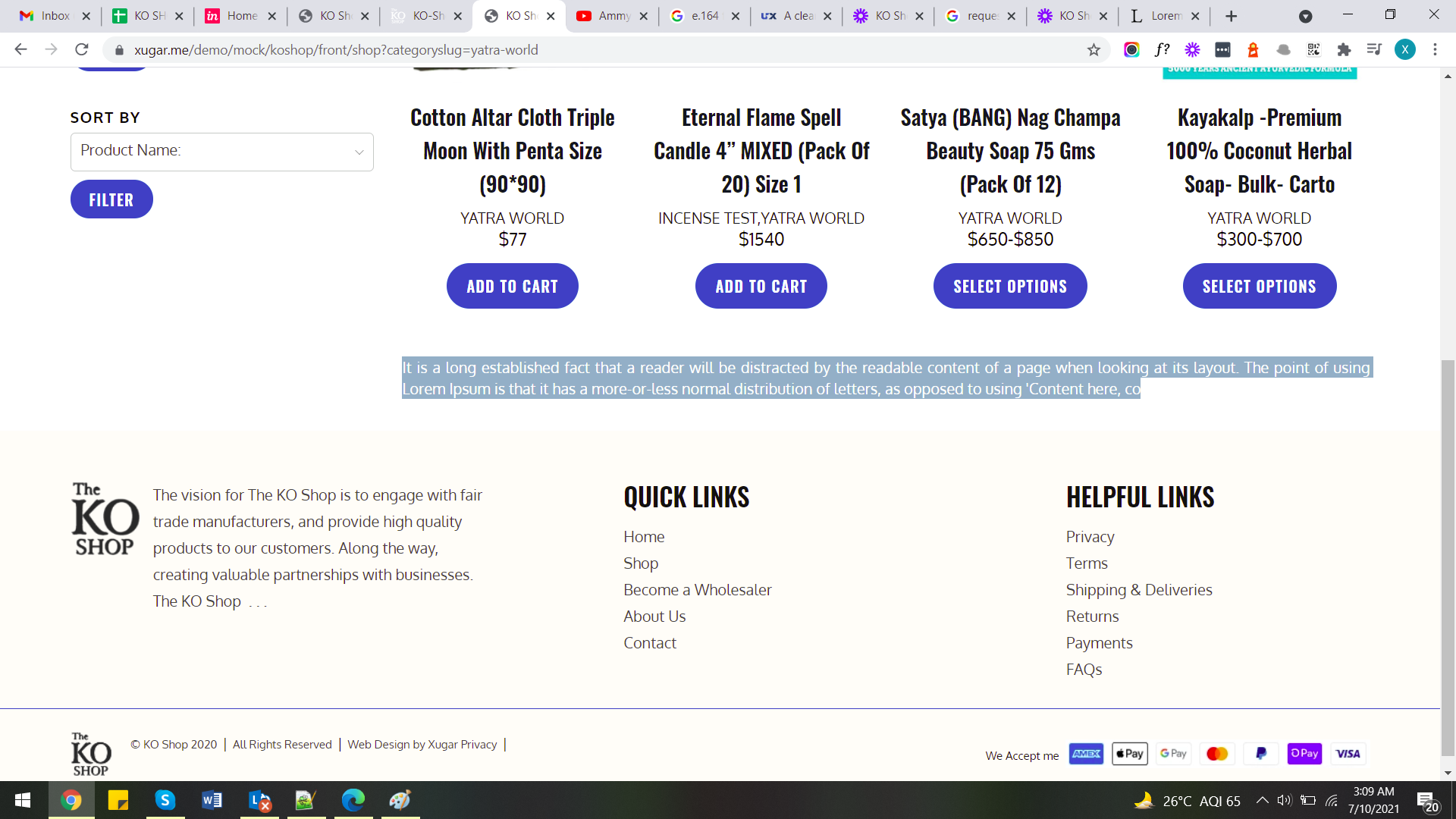
Task: Open the media control playlist icon
Action: click(1374, 49)
